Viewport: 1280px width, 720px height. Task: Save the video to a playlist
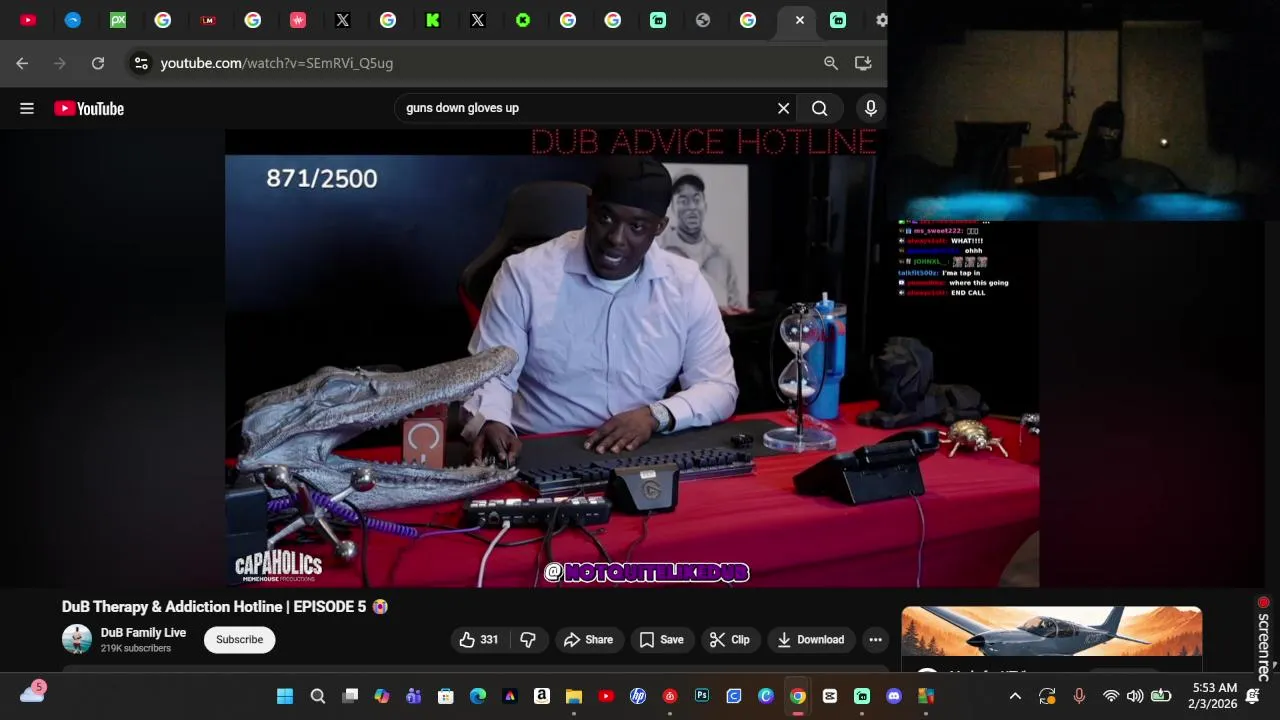(662, 640)
